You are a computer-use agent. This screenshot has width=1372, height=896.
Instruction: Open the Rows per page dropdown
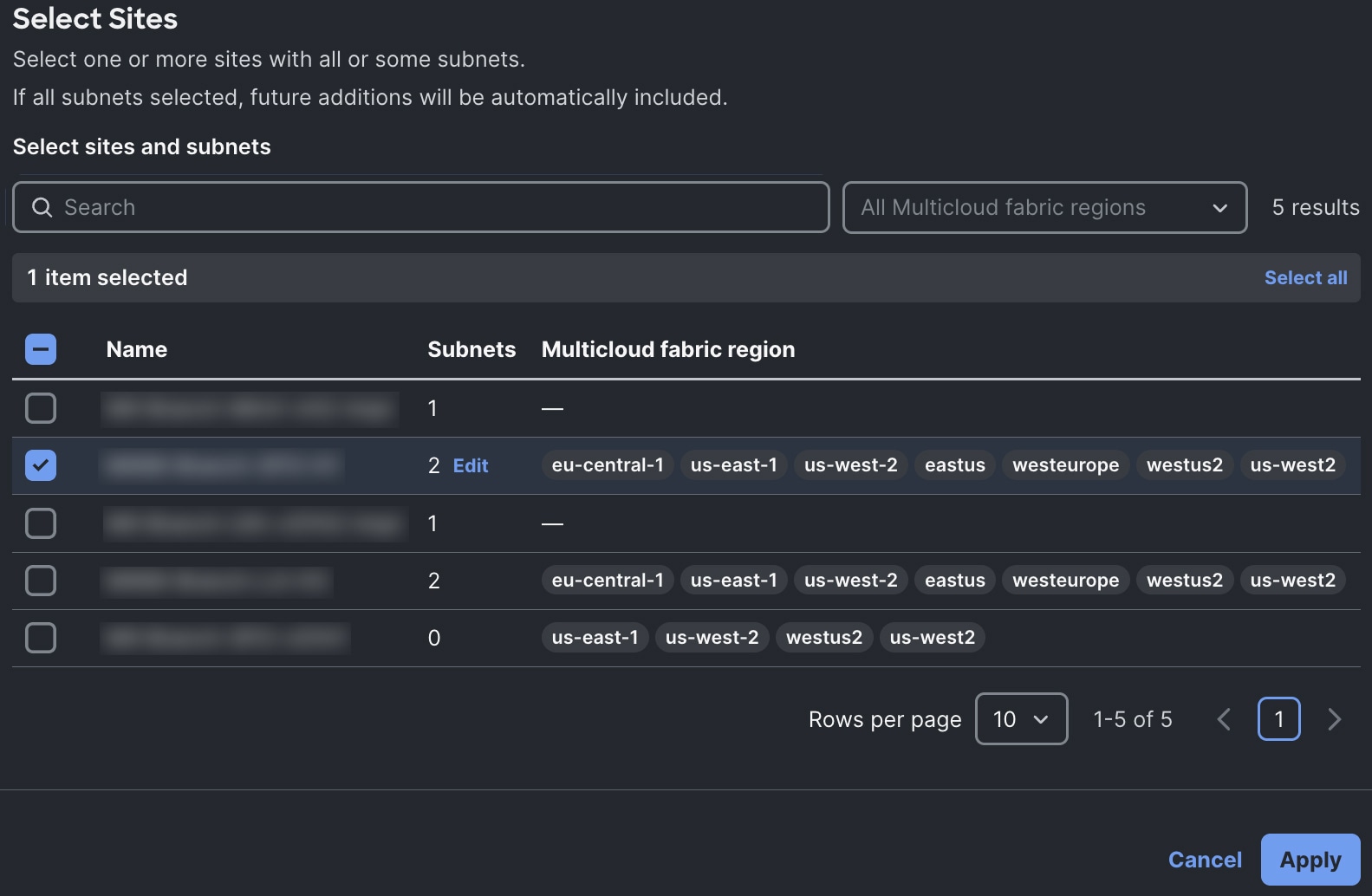click(1021, 719)
